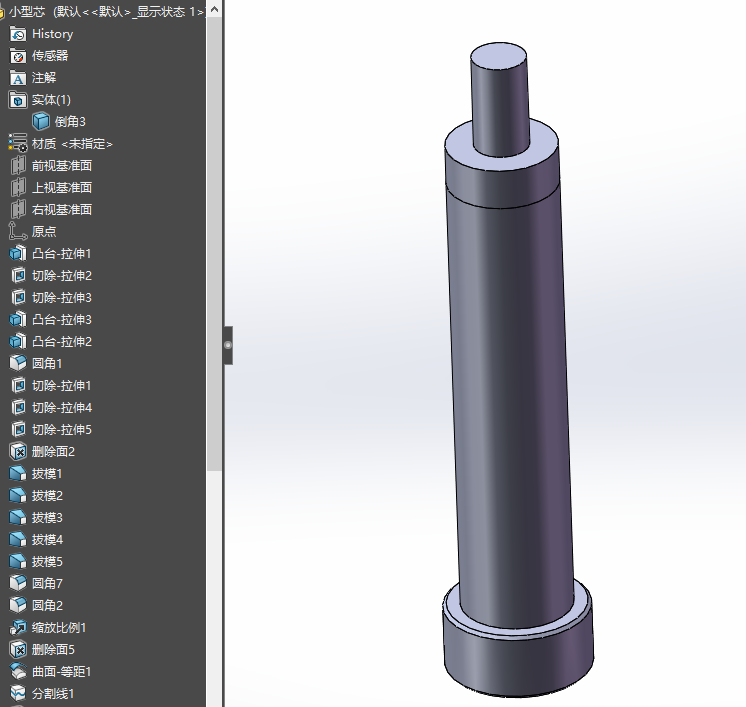Viewport: 746px width, 707px height.
Task: Select the 缩放比例1 scale icon
Action: [18, 628]
